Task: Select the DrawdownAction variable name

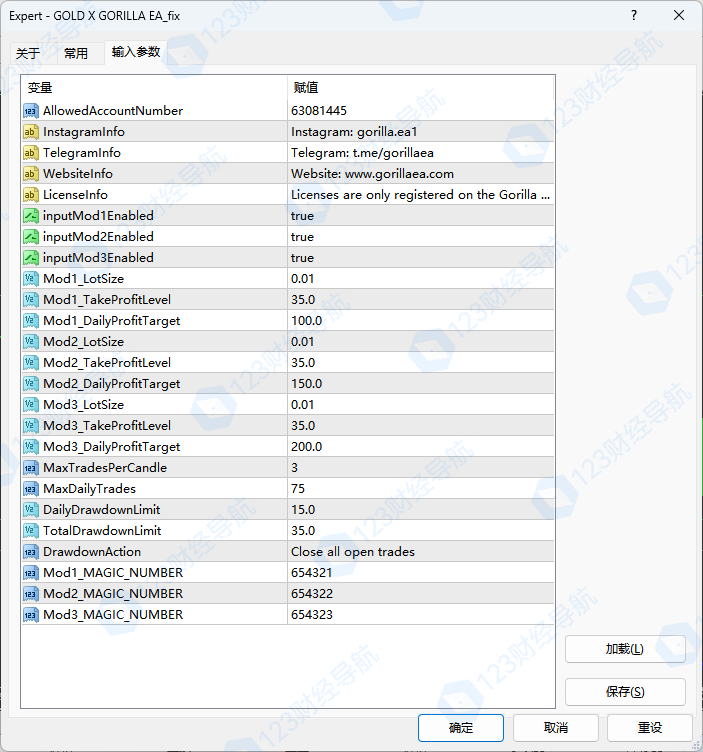Action: (92, 552)
